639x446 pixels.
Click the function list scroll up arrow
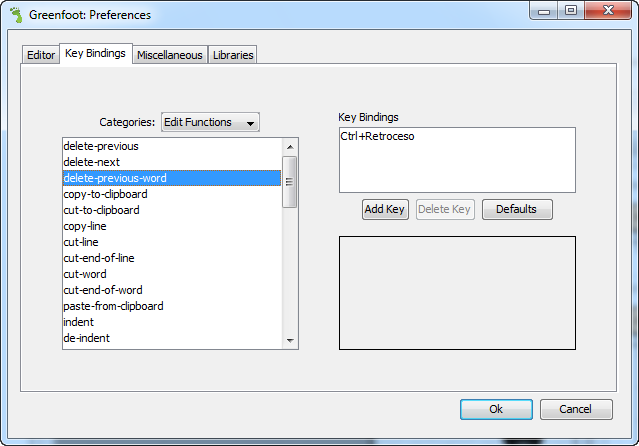pos(290,147)
